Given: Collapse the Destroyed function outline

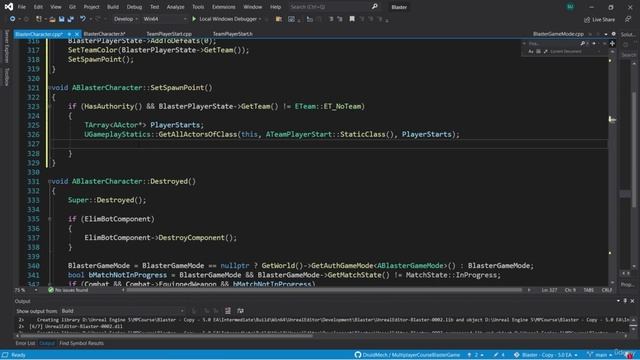Looking at the screenshot, I should 49,181.
